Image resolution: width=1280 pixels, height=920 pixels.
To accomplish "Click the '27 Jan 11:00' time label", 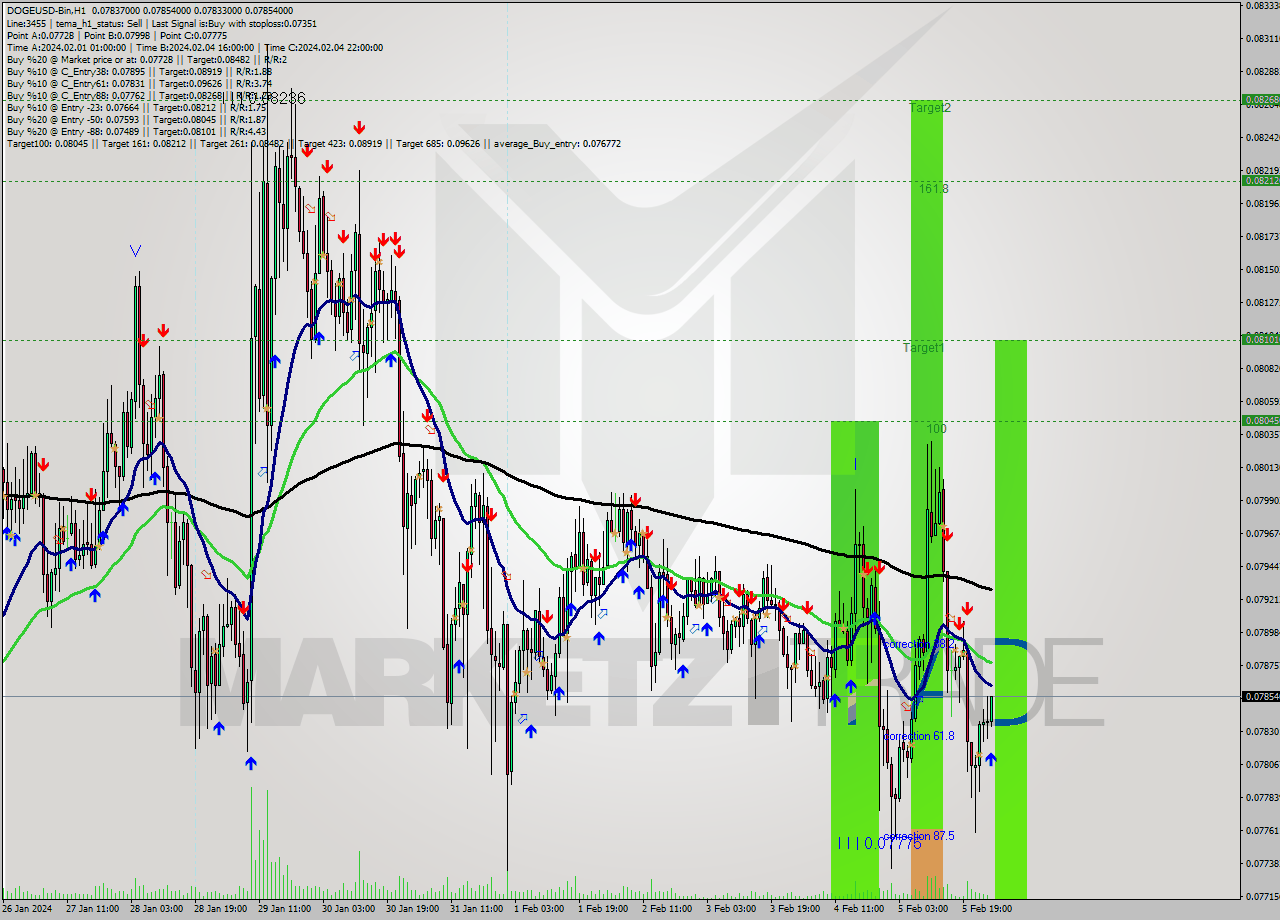I will click(91, 908).
